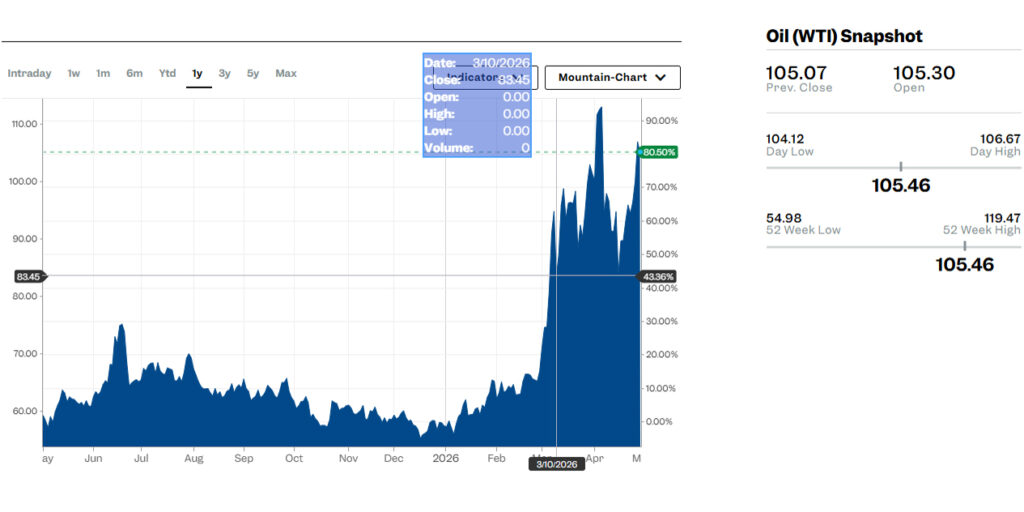Viewport: 1024px width, 512px height.
Task: Click the Feb label on time axis
Action: pos(496,458)
